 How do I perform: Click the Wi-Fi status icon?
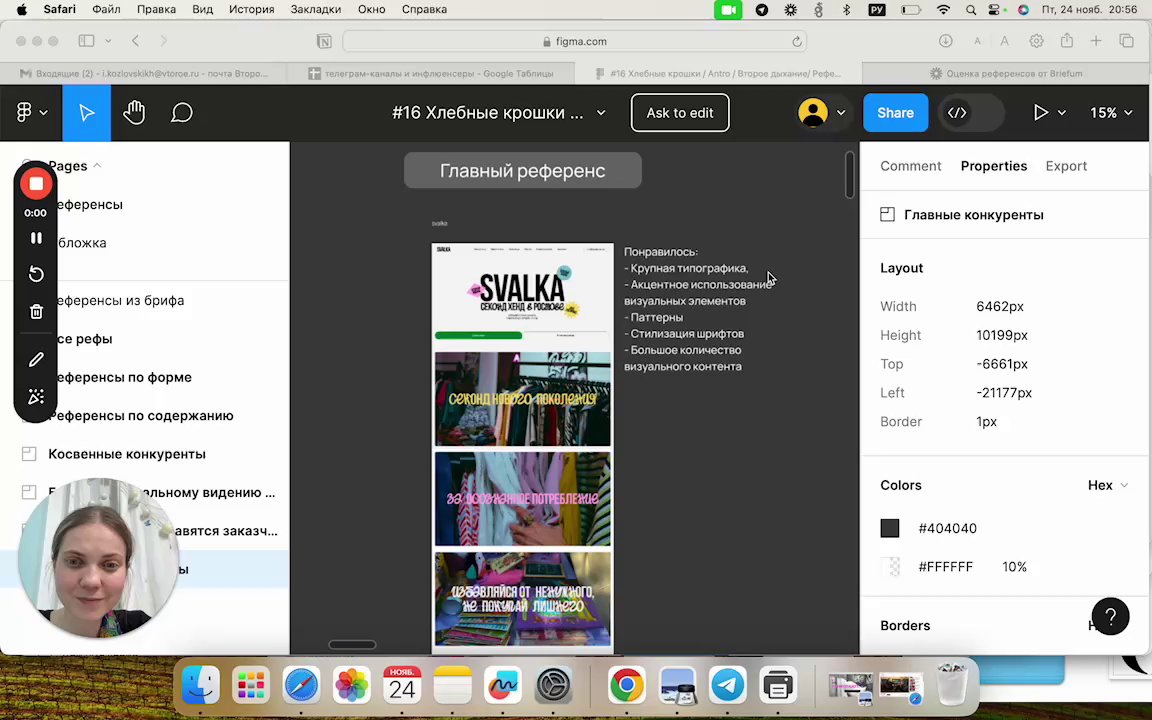[943, 10]
